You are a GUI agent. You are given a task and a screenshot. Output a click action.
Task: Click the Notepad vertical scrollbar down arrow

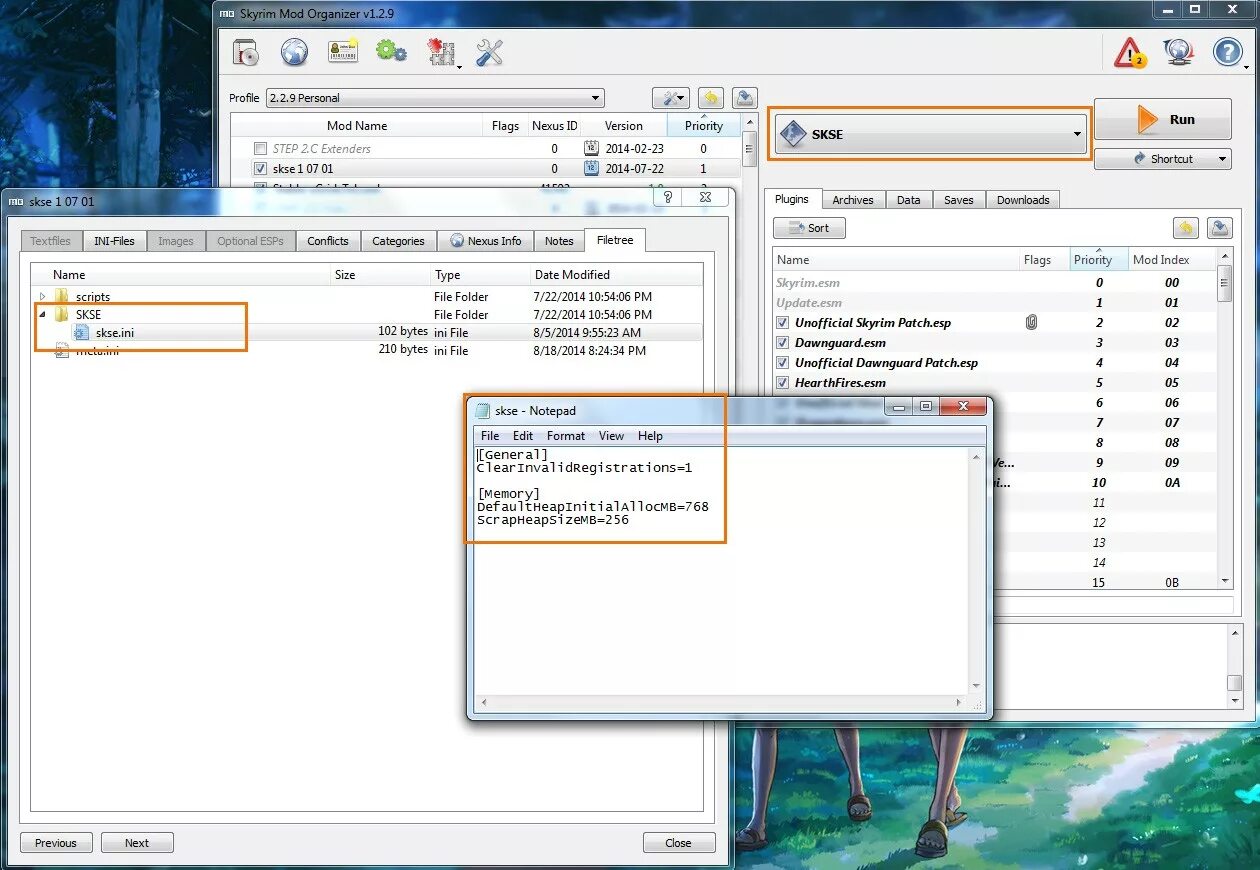click(x=977, y=686)
